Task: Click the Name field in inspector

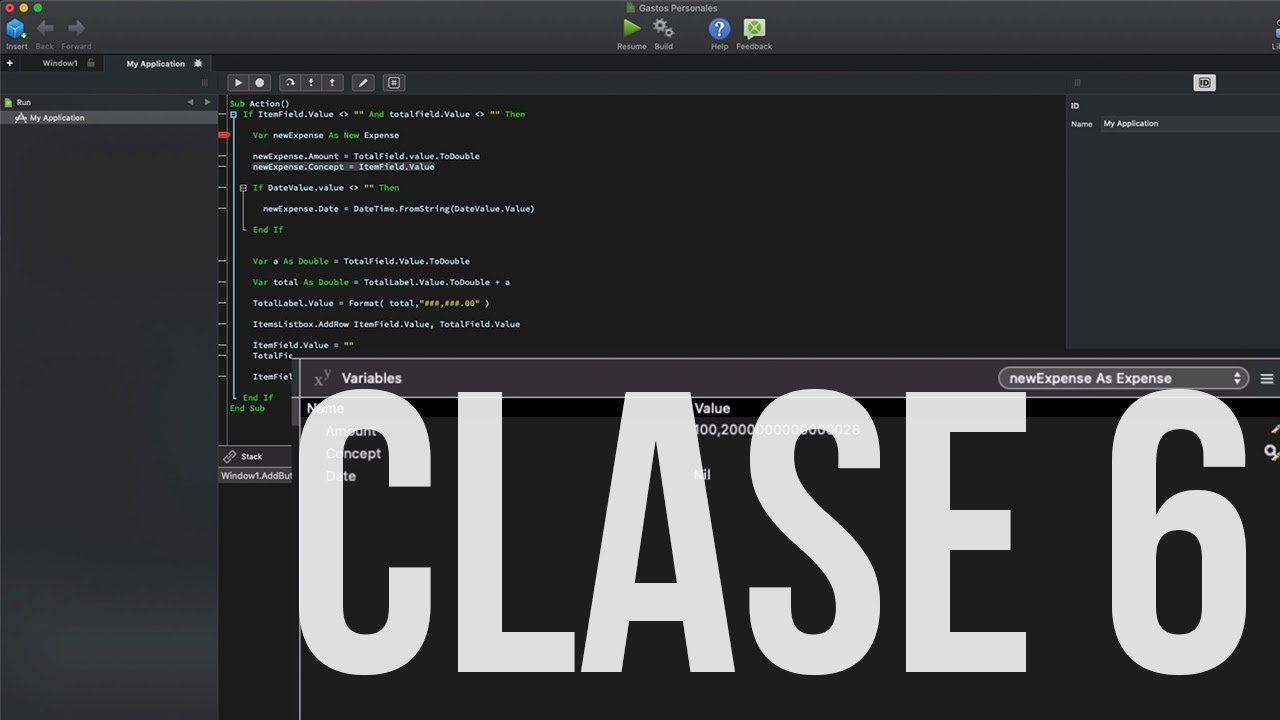Action: point(1190,124)
